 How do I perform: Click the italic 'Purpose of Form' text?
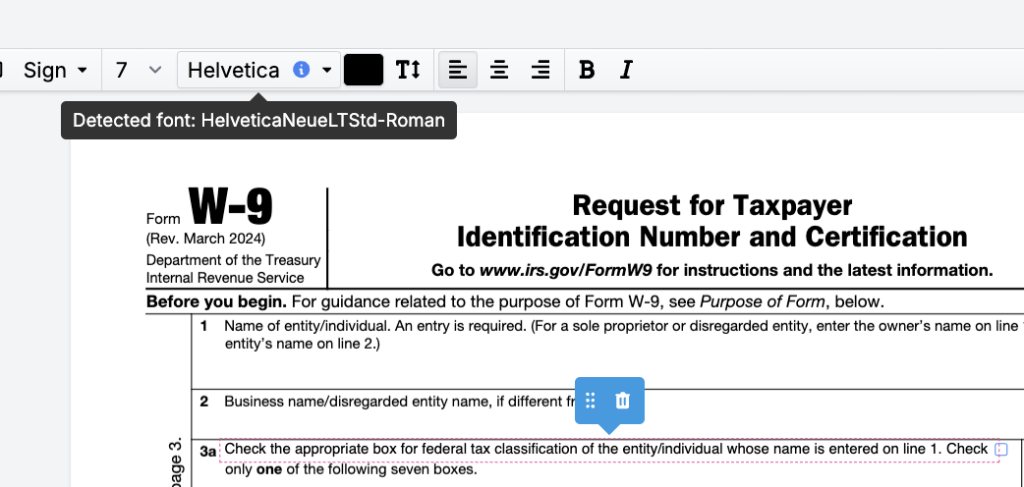pyautogui.click(x=763, y=302)
